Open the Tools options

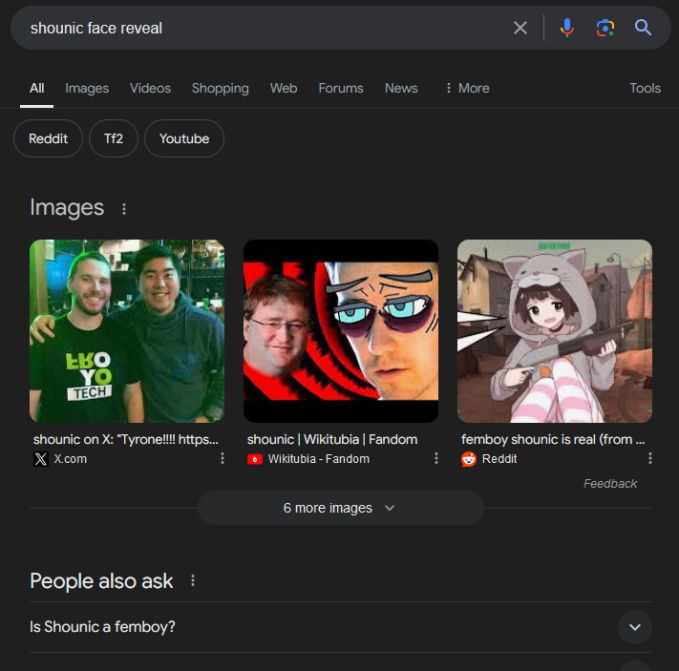pyautogui.click(x=645, y=88)
